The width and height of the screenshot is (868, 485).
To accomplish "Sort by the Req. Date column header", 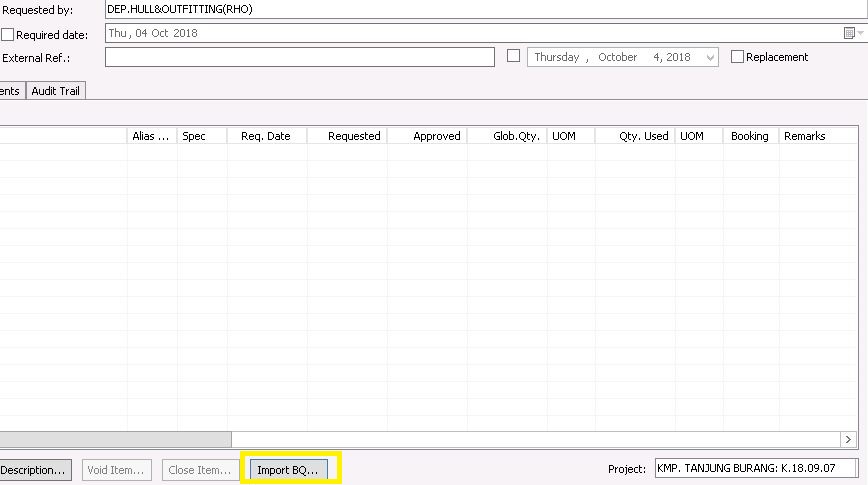I will tap(266, 136).
